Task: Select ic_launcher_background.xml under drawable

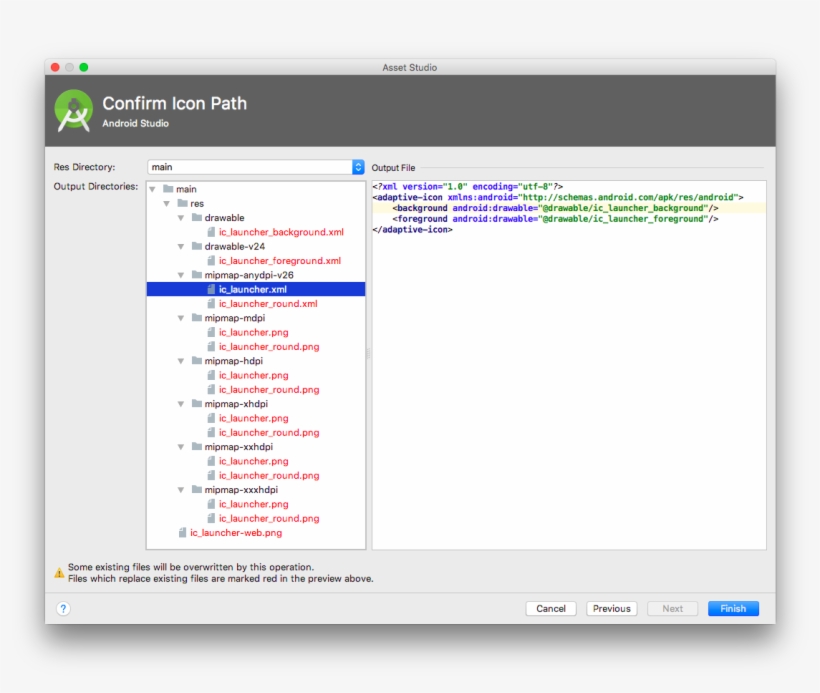Action: coord(280,231)
